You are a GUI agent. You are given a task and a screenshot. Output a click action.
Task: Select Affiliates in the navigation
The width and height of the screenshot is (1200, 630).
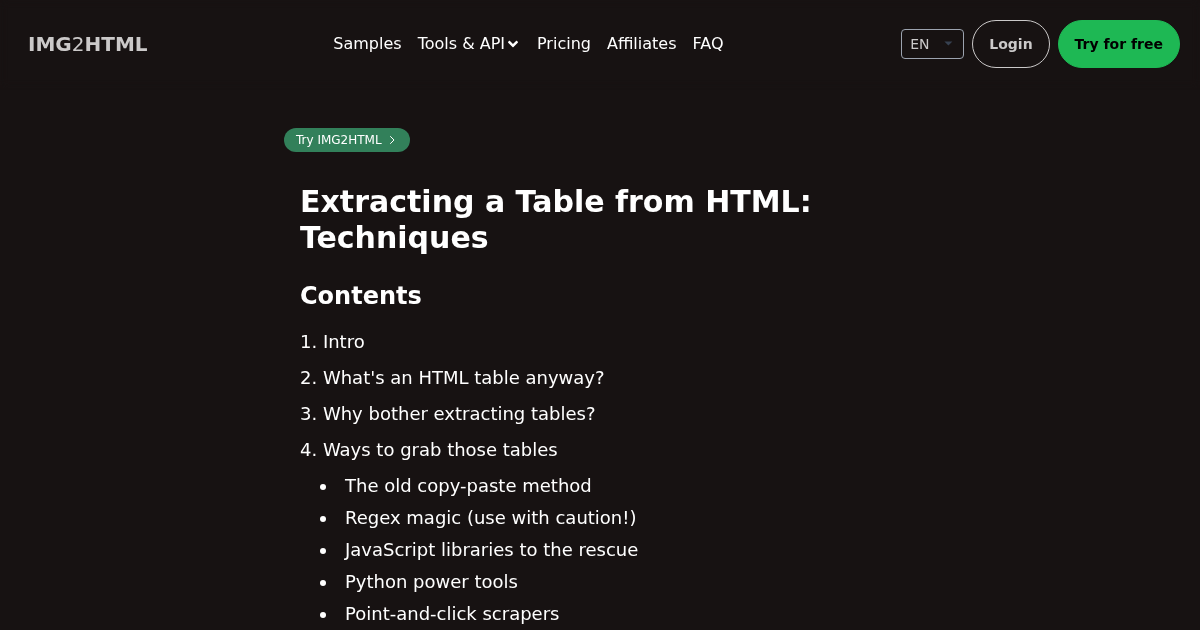[641, 44]
